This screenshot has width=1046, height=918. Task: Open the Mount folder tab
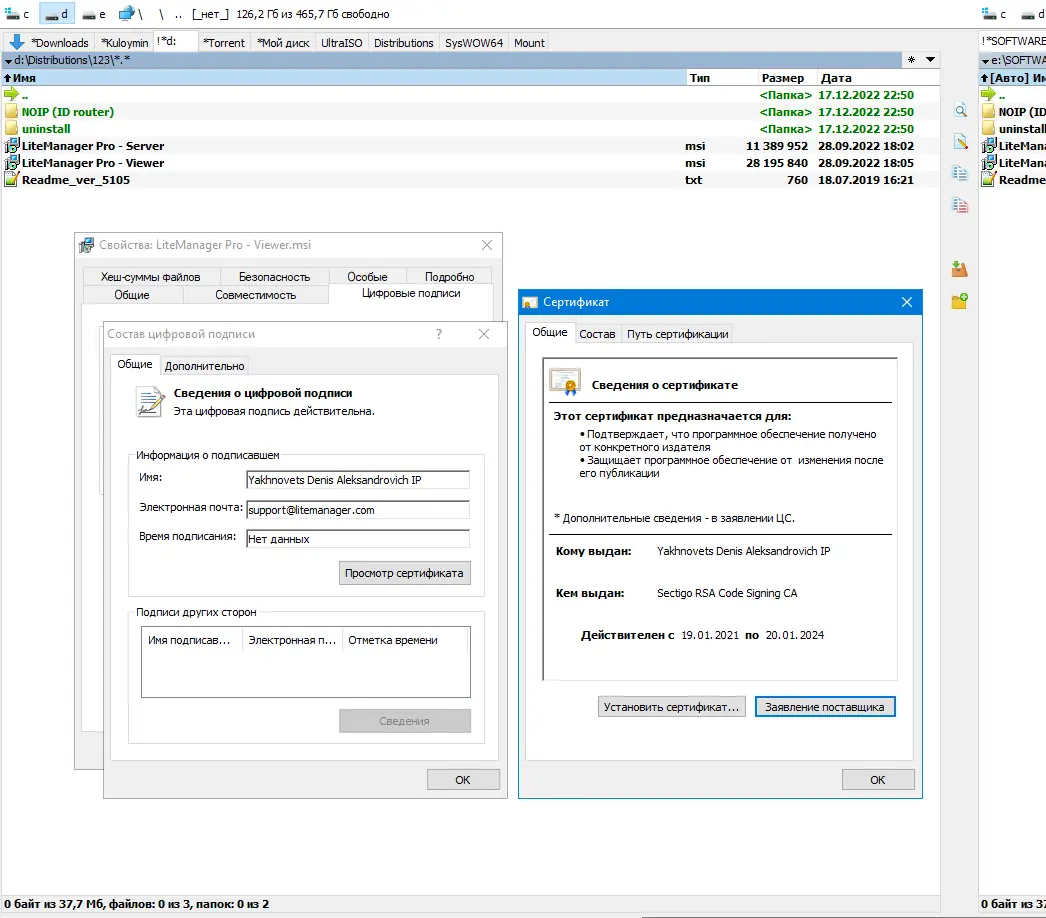529,43
